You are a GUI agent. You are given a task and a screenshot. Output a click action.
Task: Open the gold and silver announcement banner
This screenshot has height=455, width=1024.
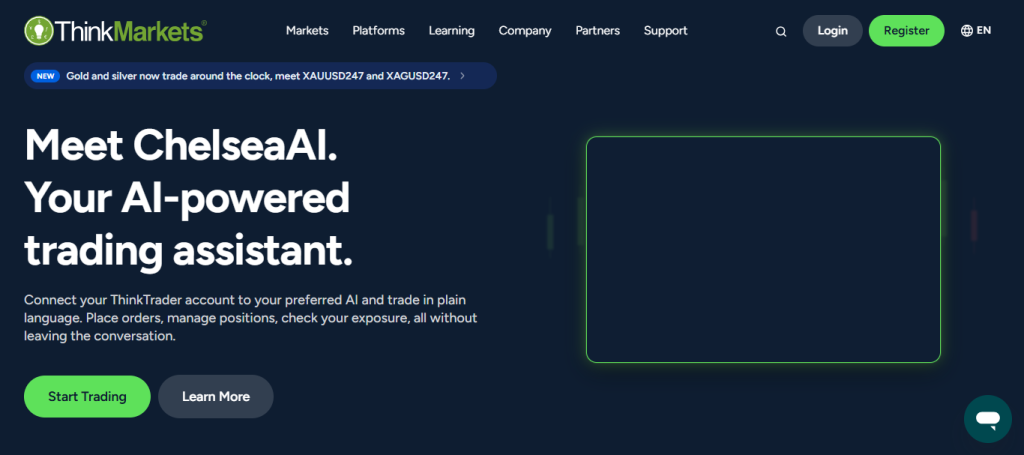click(261, 76)
